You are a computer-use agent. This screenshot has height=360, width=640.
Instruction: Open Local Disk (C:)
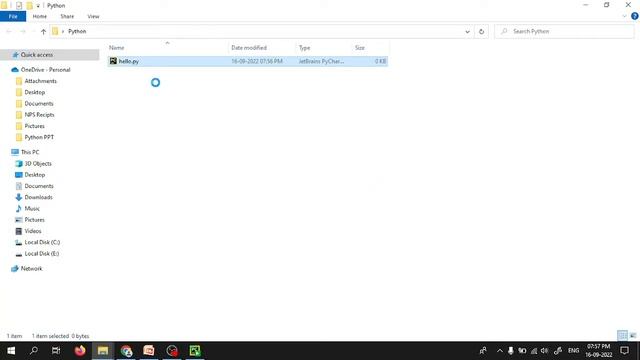(x=42, y=242)
